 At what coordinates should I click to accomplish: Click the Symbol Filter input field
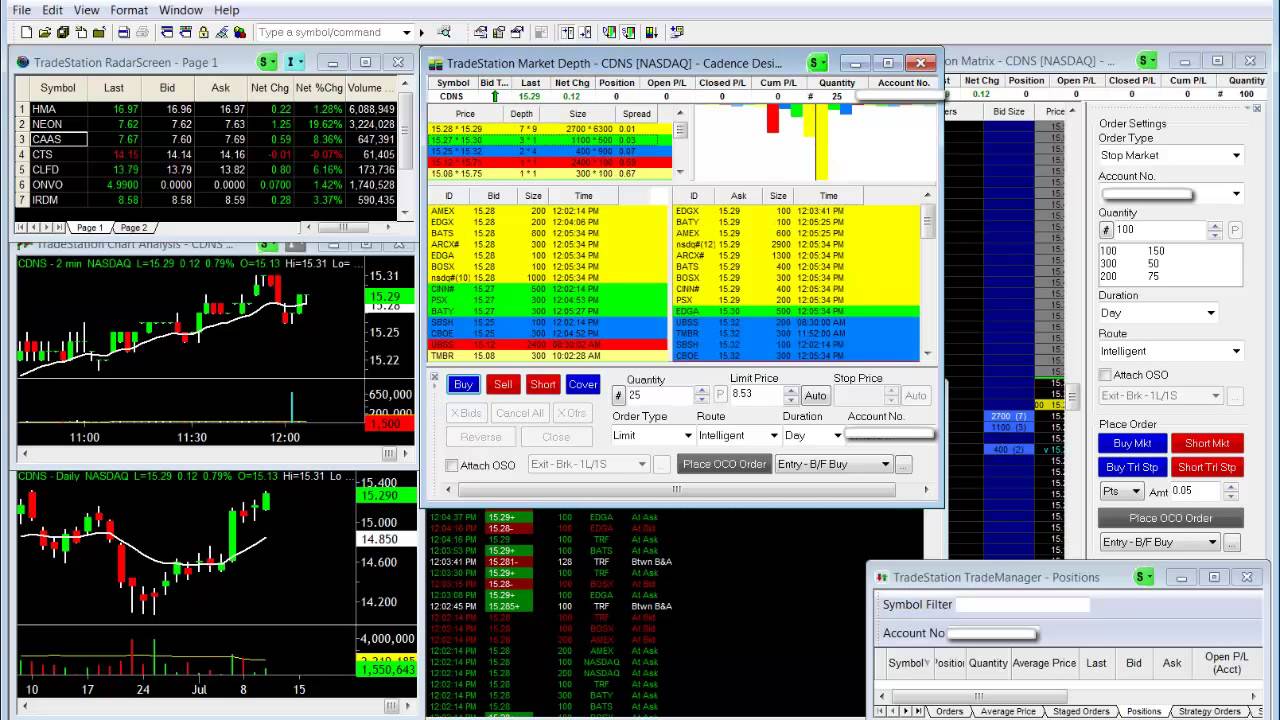point(1022,604)
